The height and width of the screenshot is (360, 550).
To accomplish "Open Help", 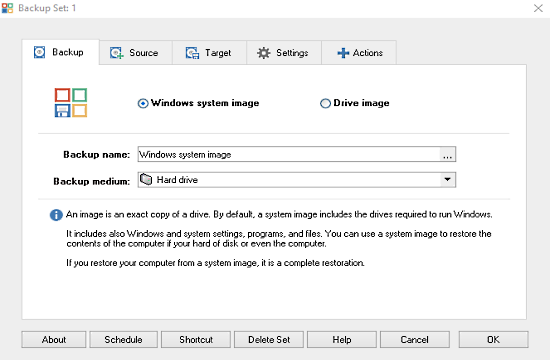I will point(342,340).
